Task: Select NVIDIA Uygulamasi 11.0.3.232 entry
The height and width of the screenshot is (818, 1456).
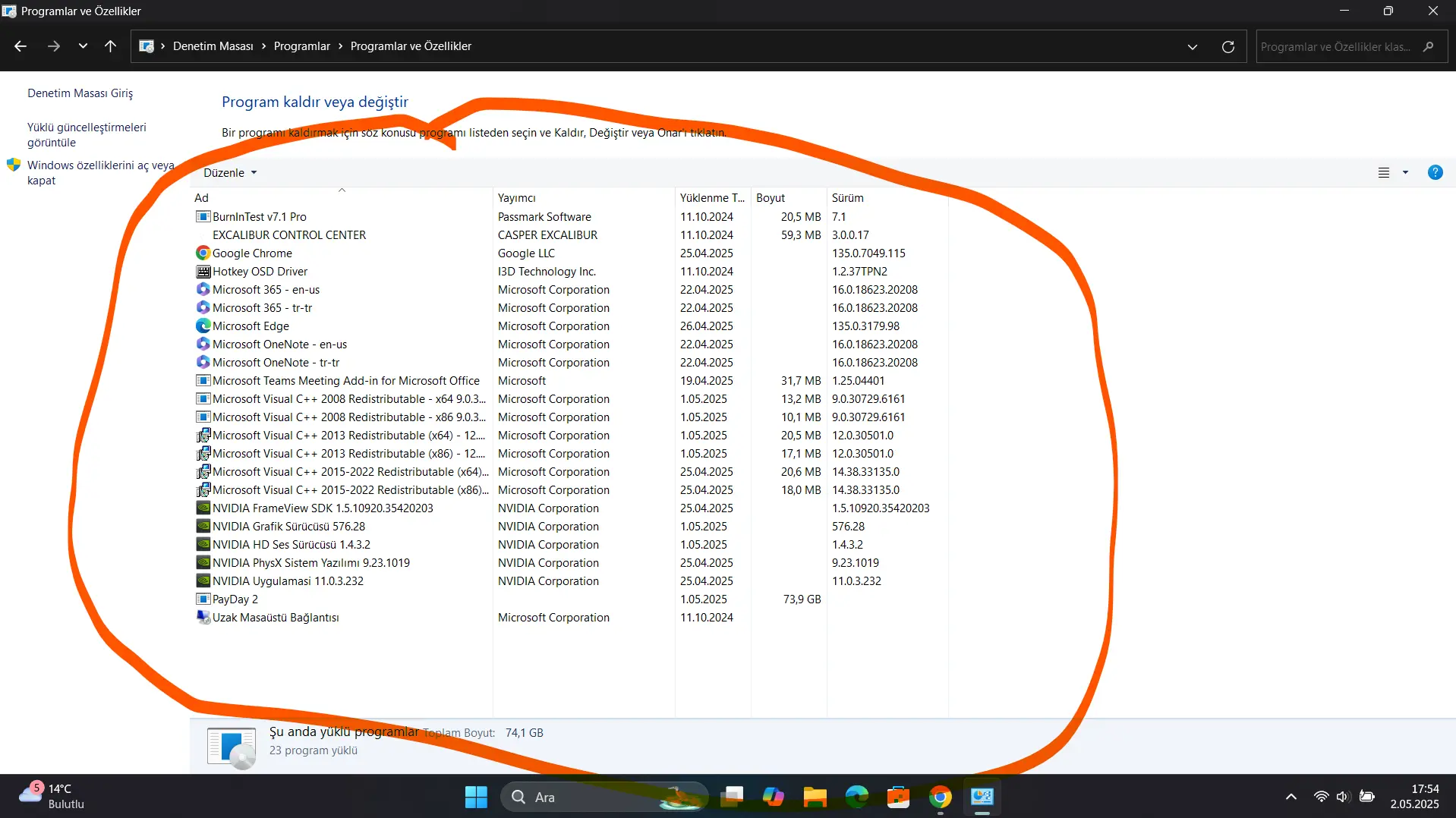Action: [288, 581]
